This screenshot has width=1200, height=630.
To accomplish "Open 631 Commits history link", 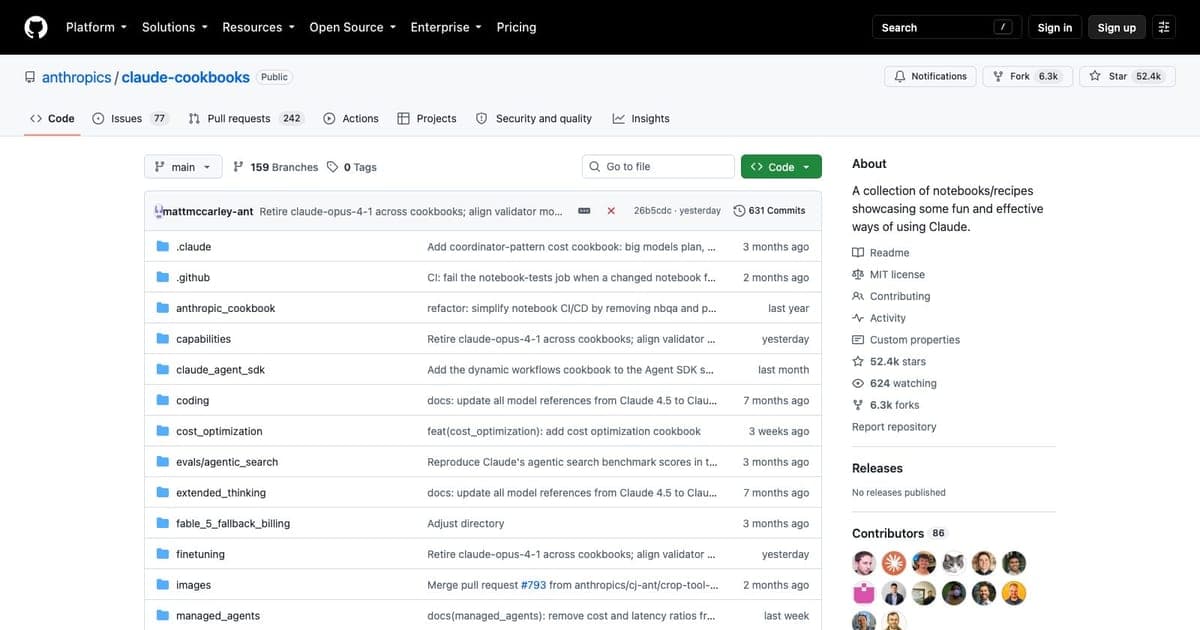I will click(769, 211).
